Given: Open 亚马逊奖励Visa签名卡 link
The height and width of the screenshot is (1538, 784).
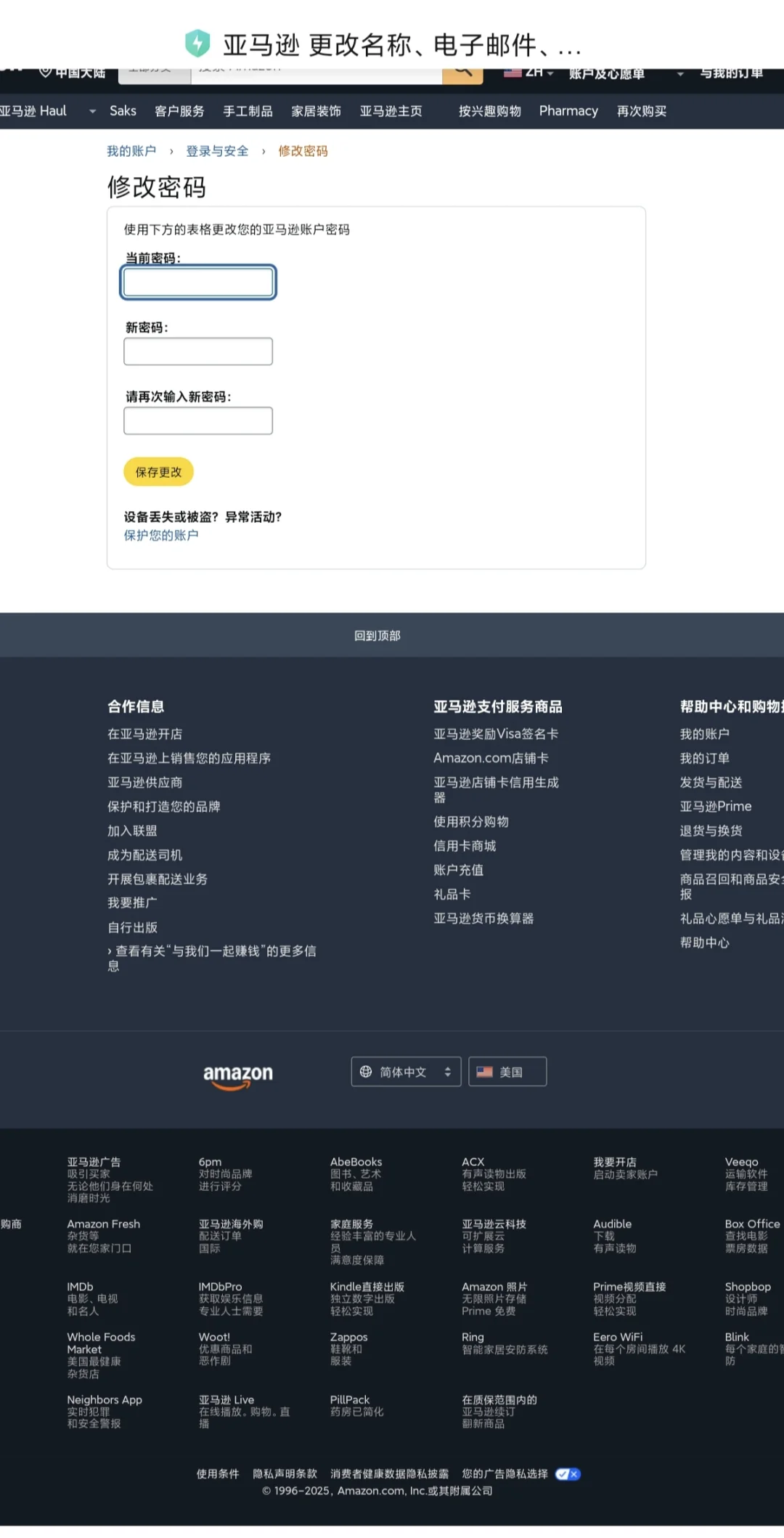Looking at the screenshot, I should [496, 734].
